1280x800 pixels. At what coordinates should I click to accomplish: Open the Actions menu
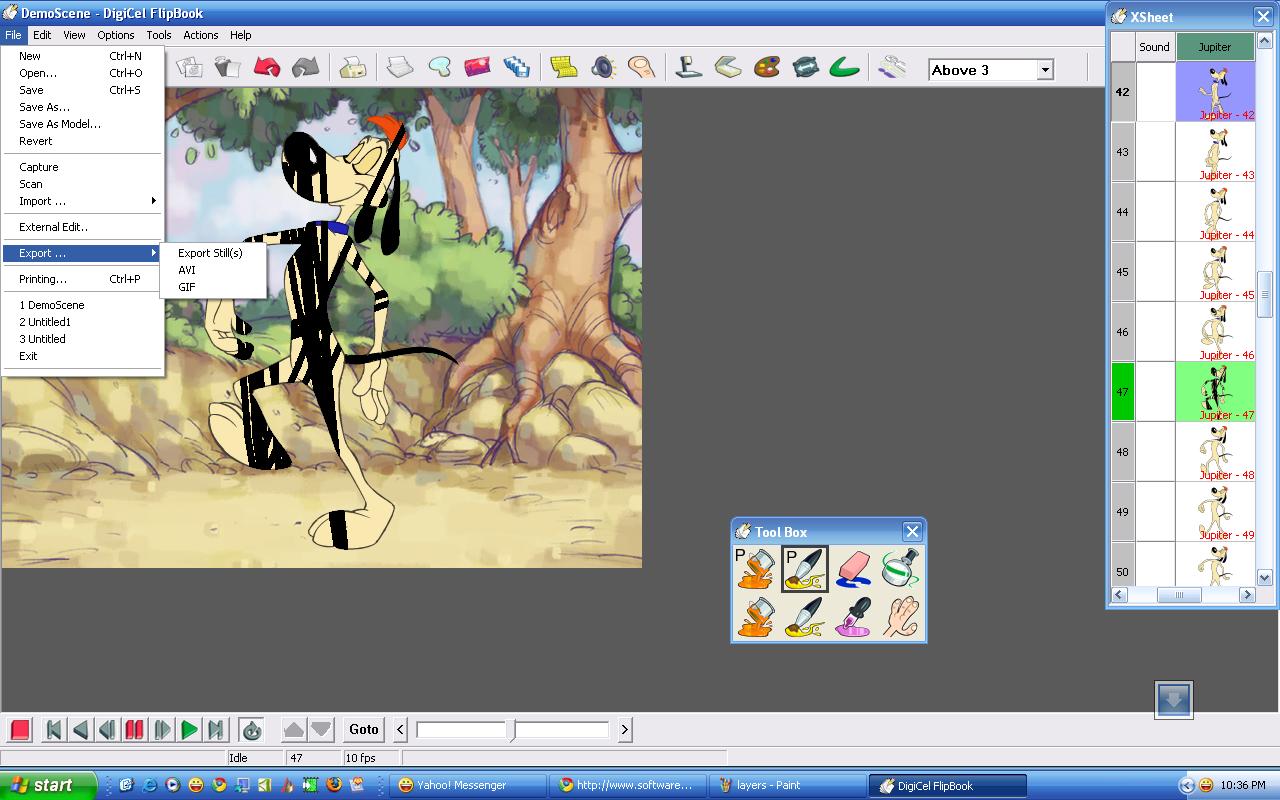point(200,35)
